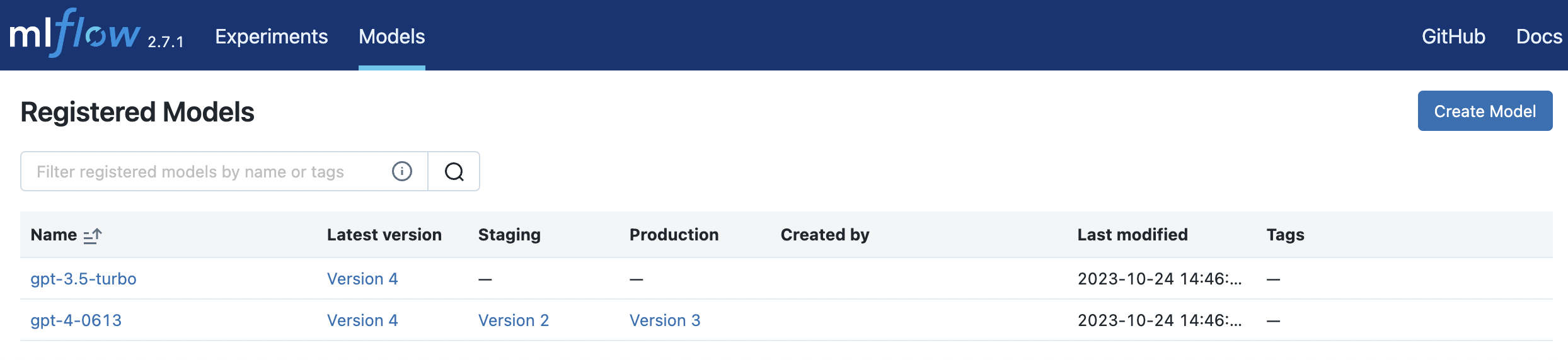Screen dimensions: 1568x360
Task: Click the filter info icon
Action: tap(402, 171)
